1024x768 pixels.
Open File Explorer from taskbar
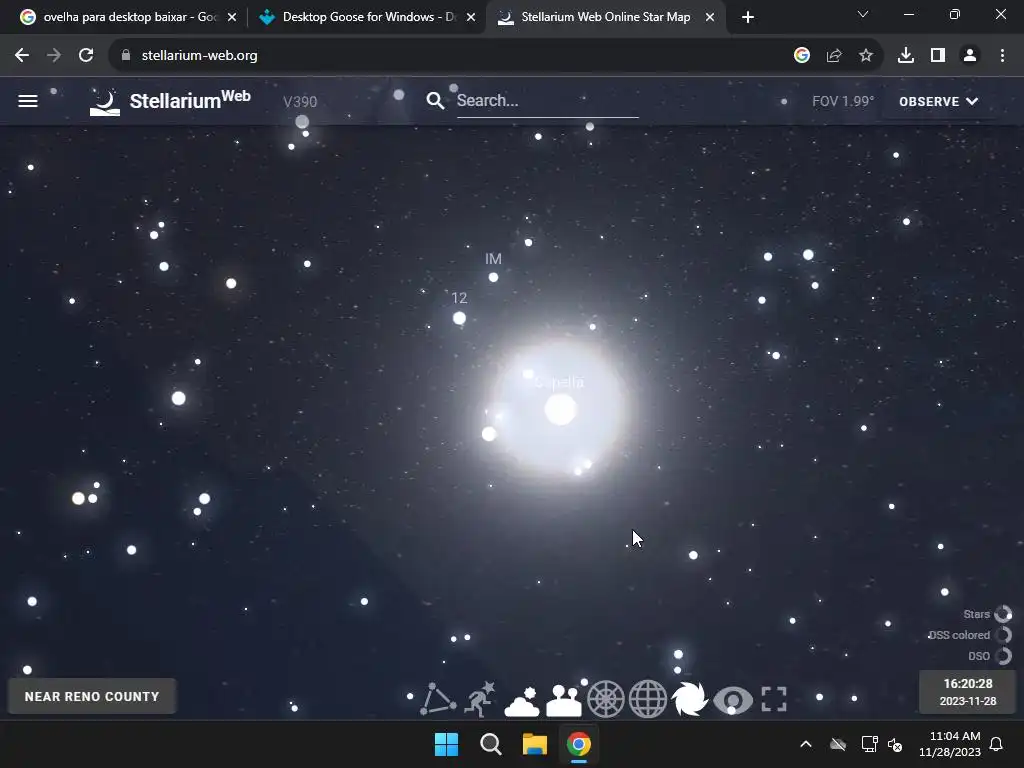click(534, 744)
